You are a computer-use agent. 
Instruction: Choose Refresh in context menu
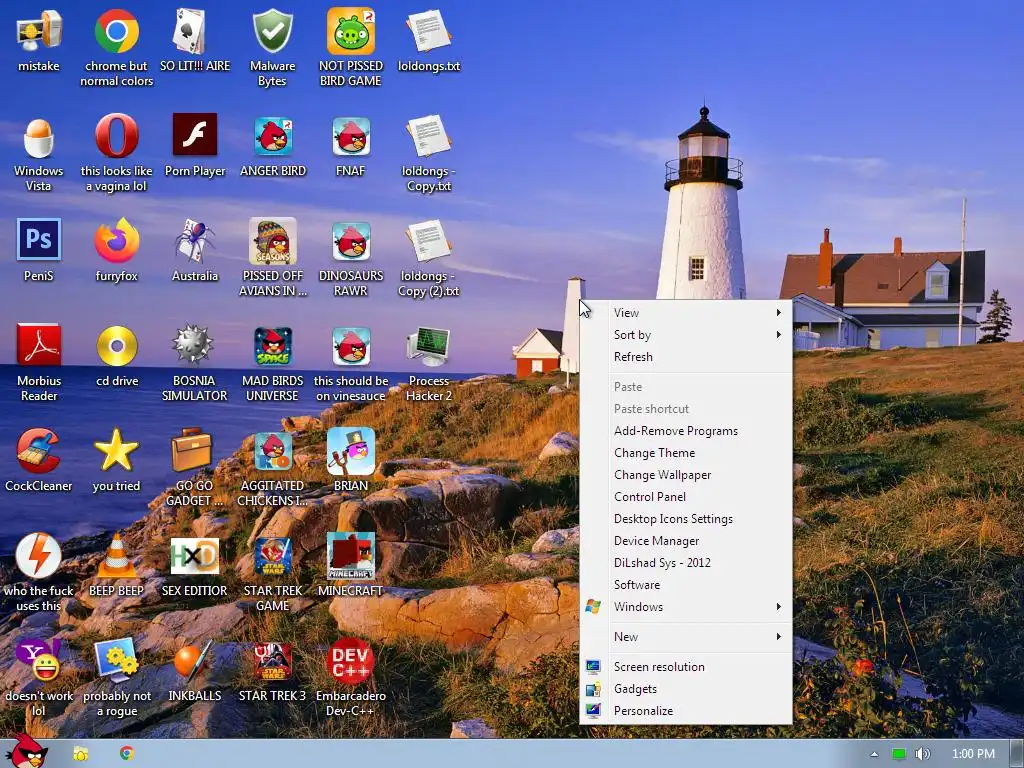coord(686,357)
